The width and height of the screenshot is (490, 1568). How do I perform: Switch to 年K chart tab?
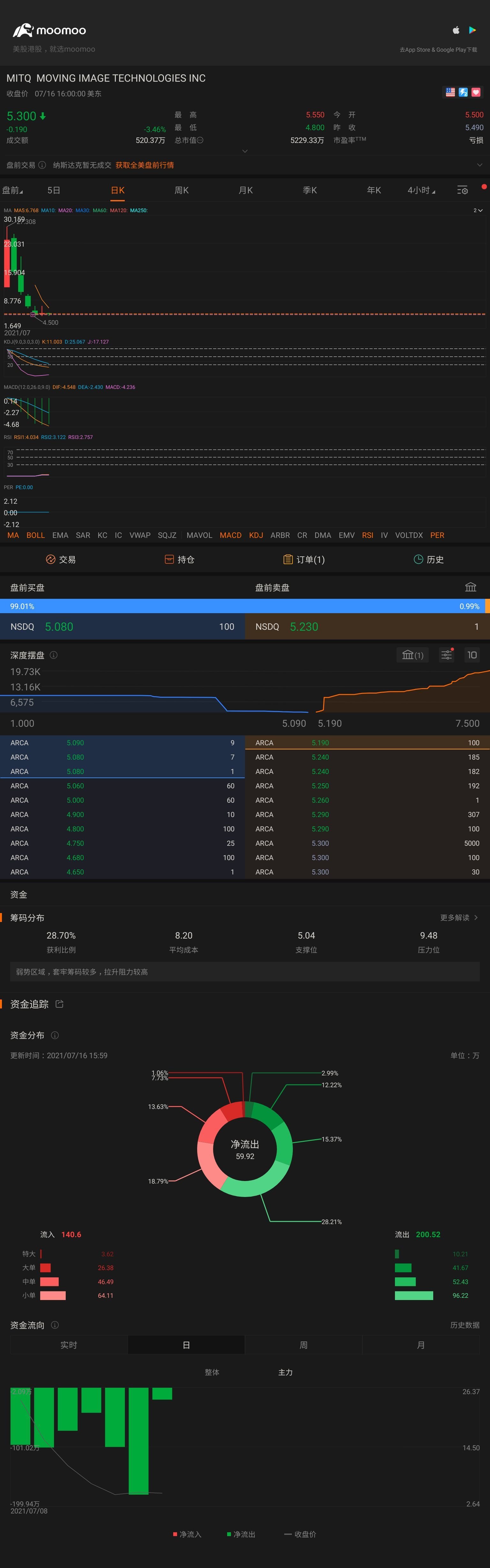pos(374,190)
